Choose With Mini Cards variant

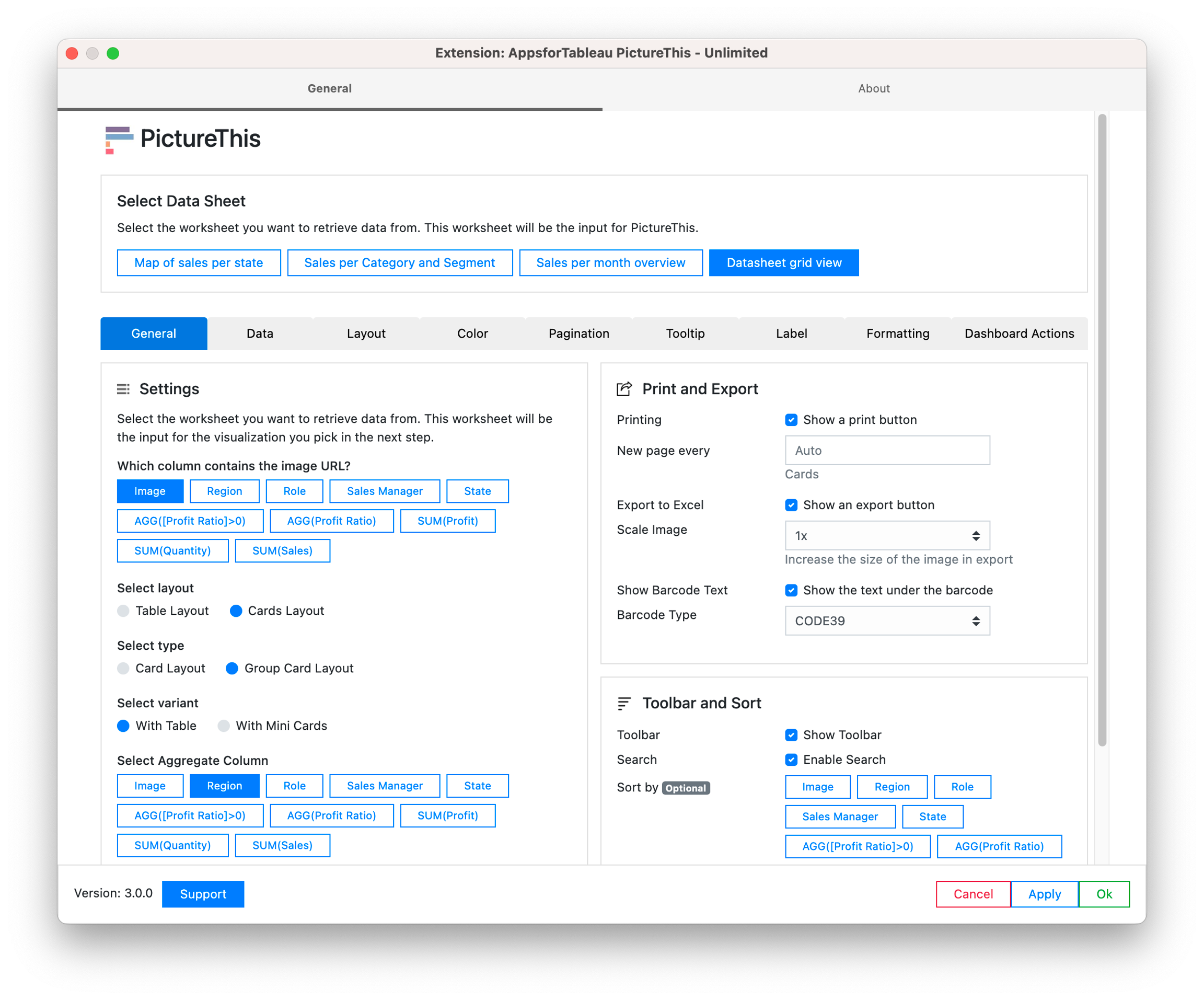tap(224, 726)
